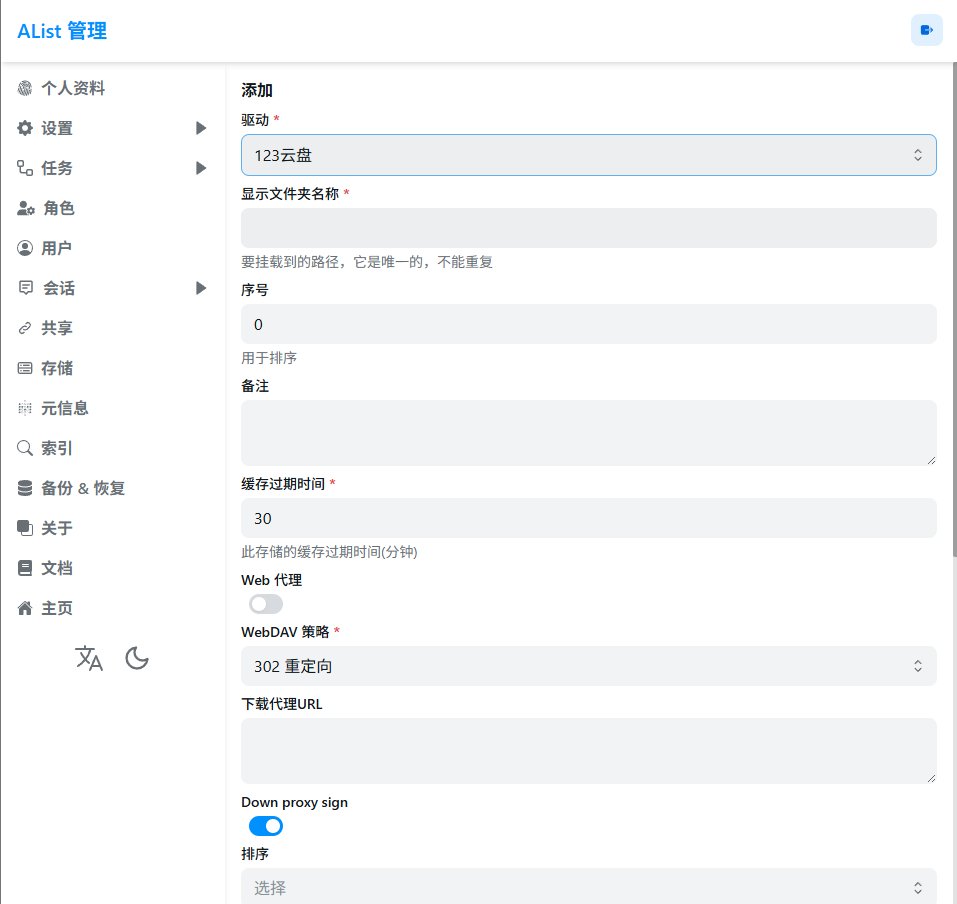Click the house icon beside 主页
Screen dimensions: 957x904
(25, 608)
